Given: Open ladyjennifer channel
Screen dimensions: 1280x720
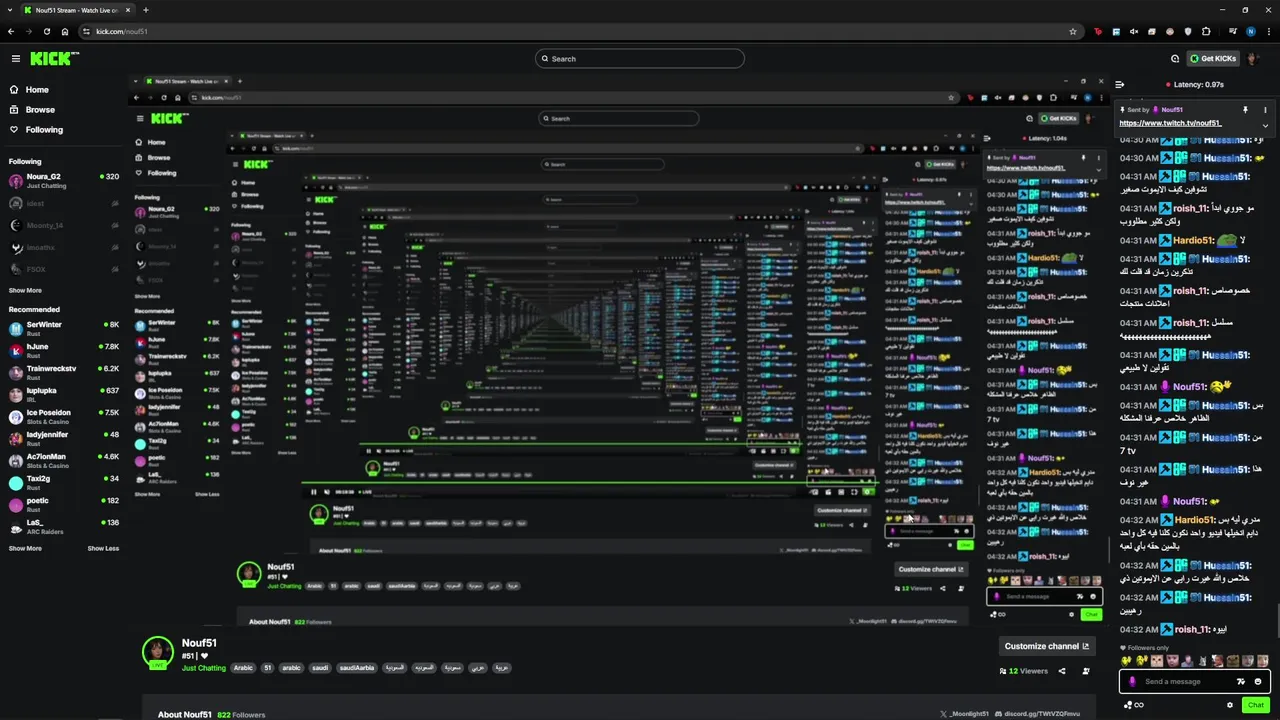Looking at the screenshot, I should [x=64, y=439].
